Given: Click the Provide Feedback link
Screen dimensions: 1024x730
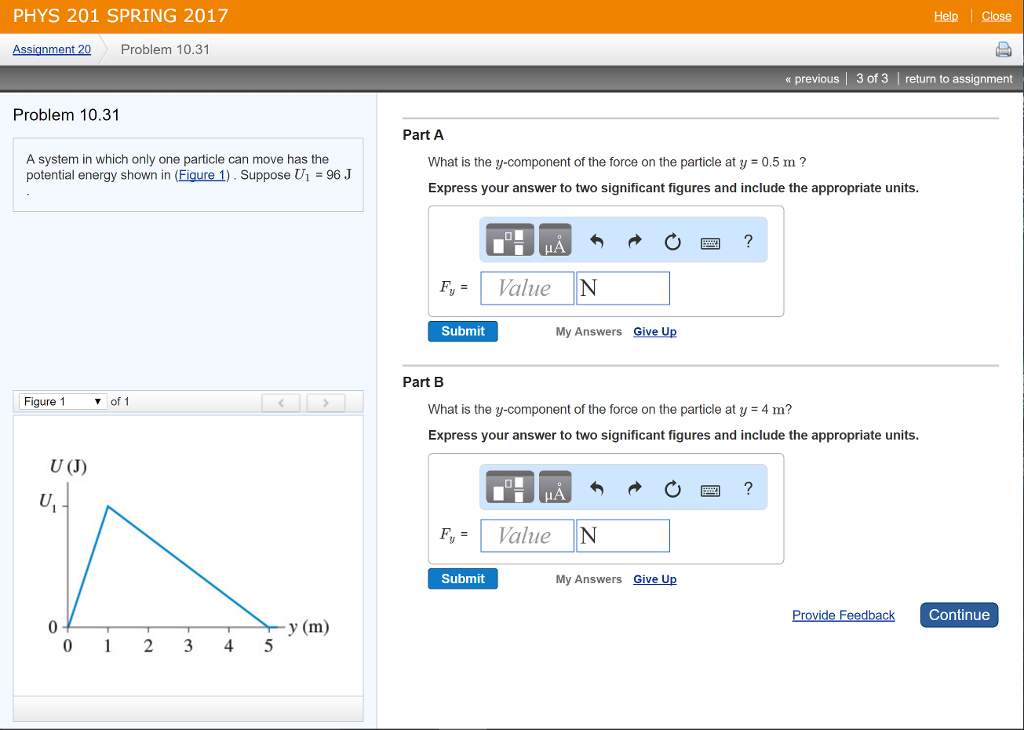Looking at the screenshot, I should pos(843,614).
